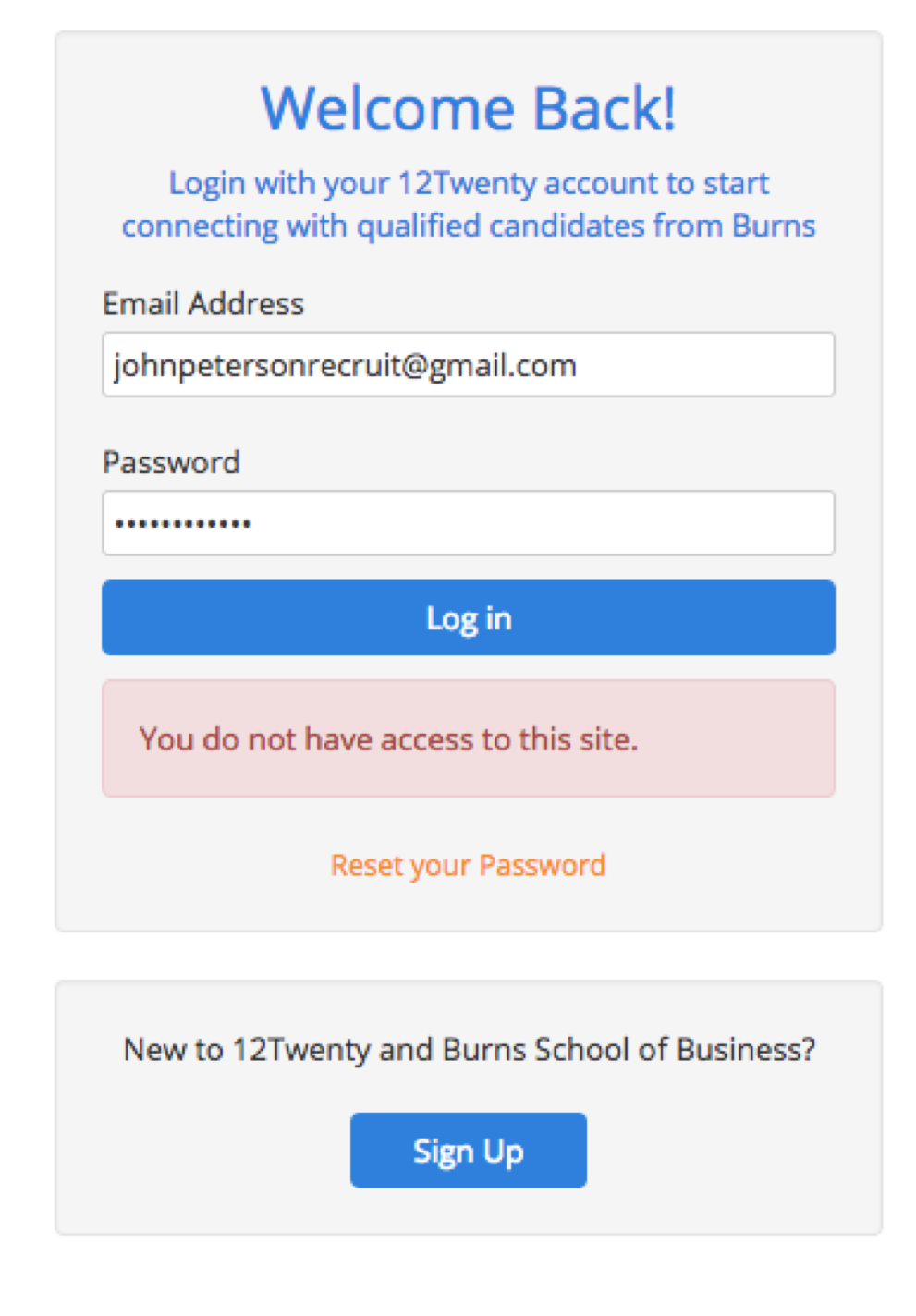Open the Reset your Password link
Image resolution: width=916 pixels, height=1316 pixels.
tap(468, 865)
